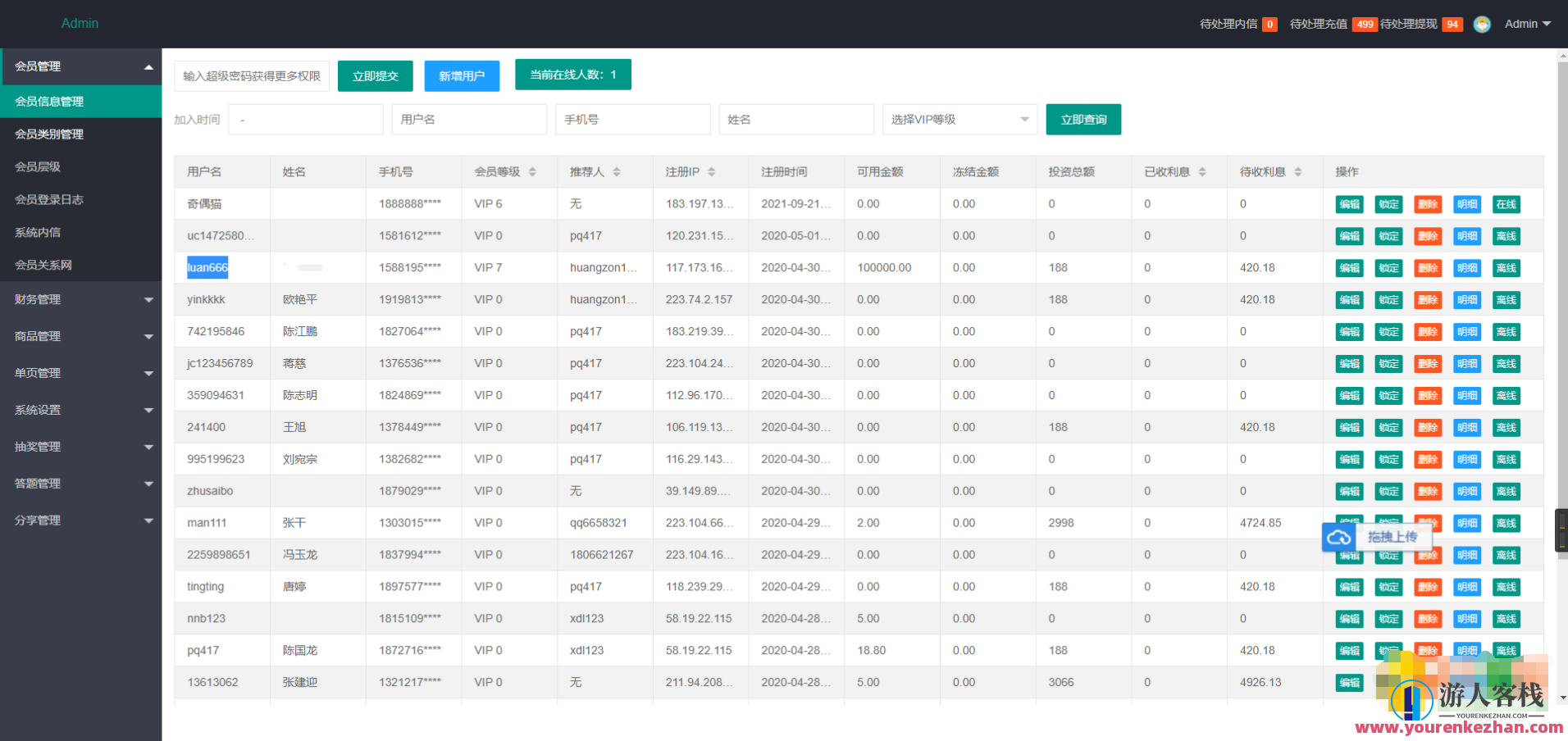Click 锁定 to lock user 241400
1568x741 pixels.
pyautogui.click(x=1388, y=428)
